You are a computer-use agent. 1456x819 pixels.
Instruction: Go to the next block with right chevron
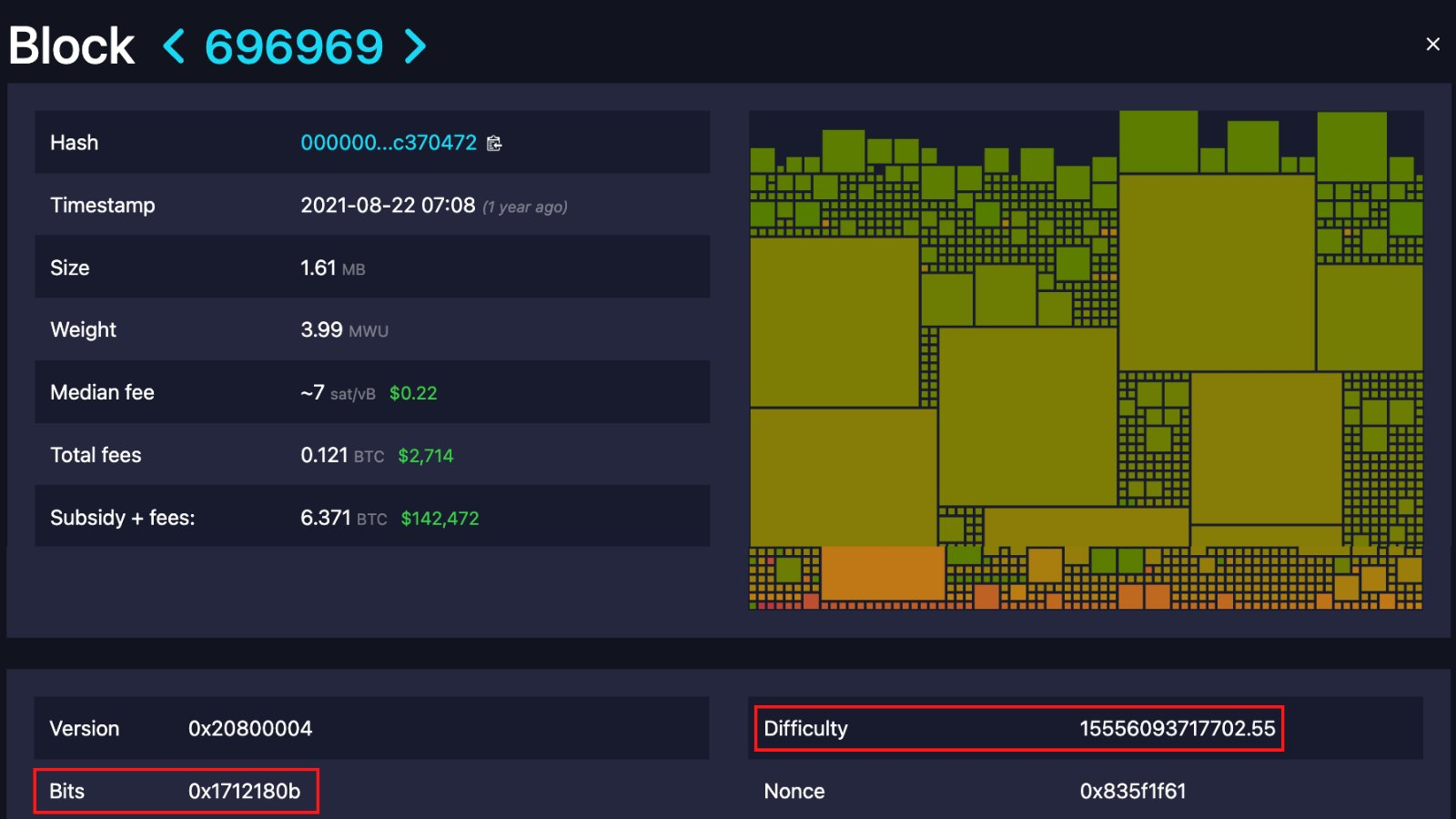pyautogui.click(x=415, y=46)
